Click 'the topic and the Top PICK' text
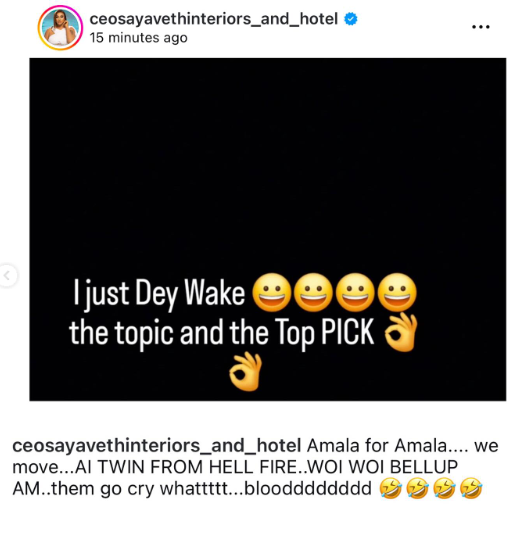This screenshot has height=544, width=525. (222, 333)
